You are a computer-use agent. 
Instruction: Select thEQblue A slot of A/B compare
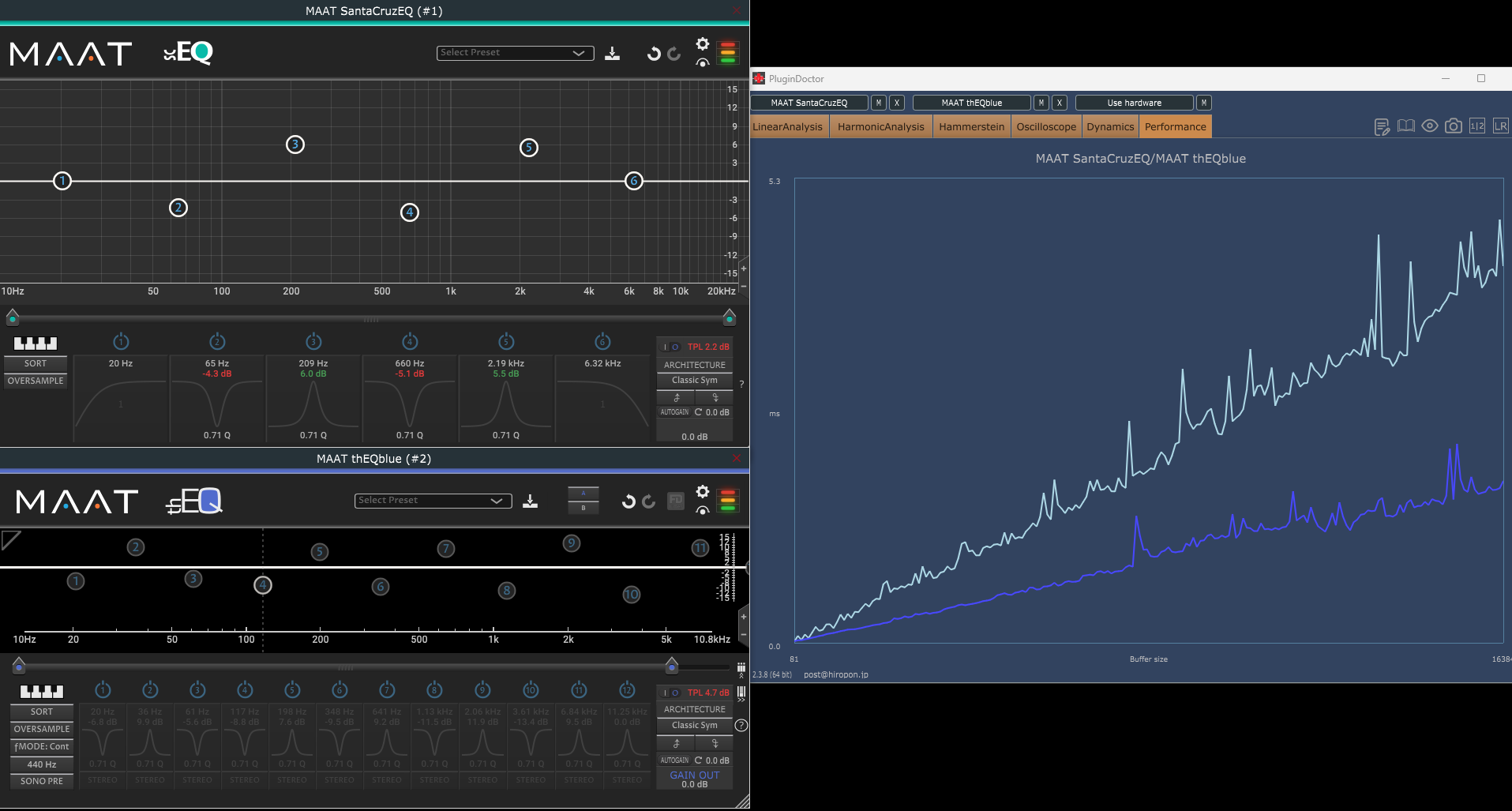583,494
